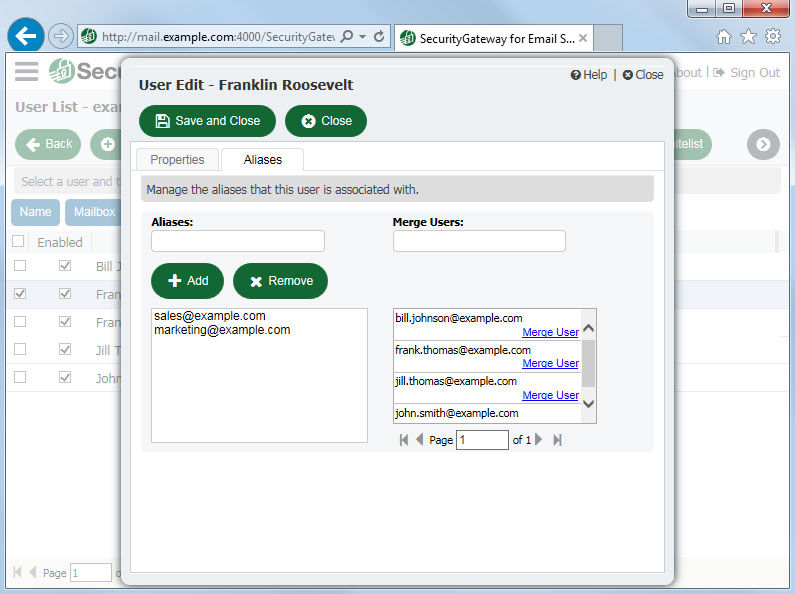Select the Aliases tab

(x=263, y=160)
